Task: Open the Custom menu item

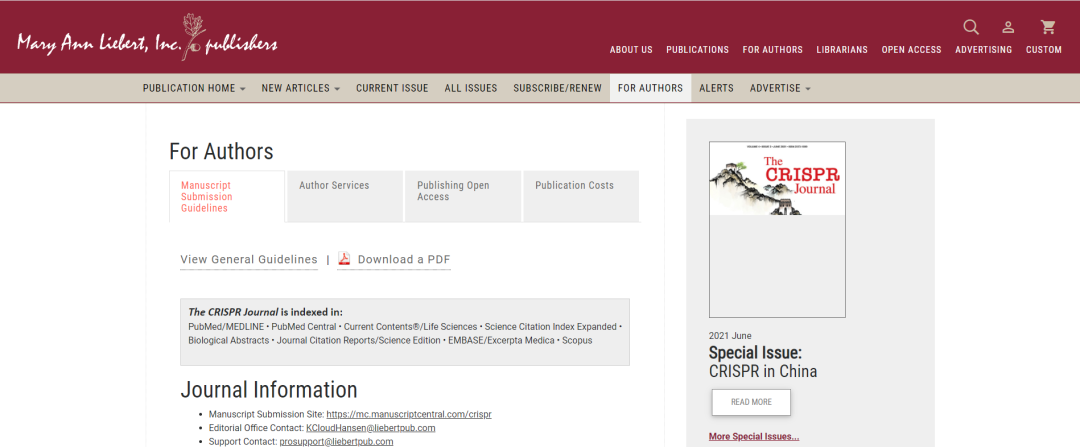Action: point(1043,50)
